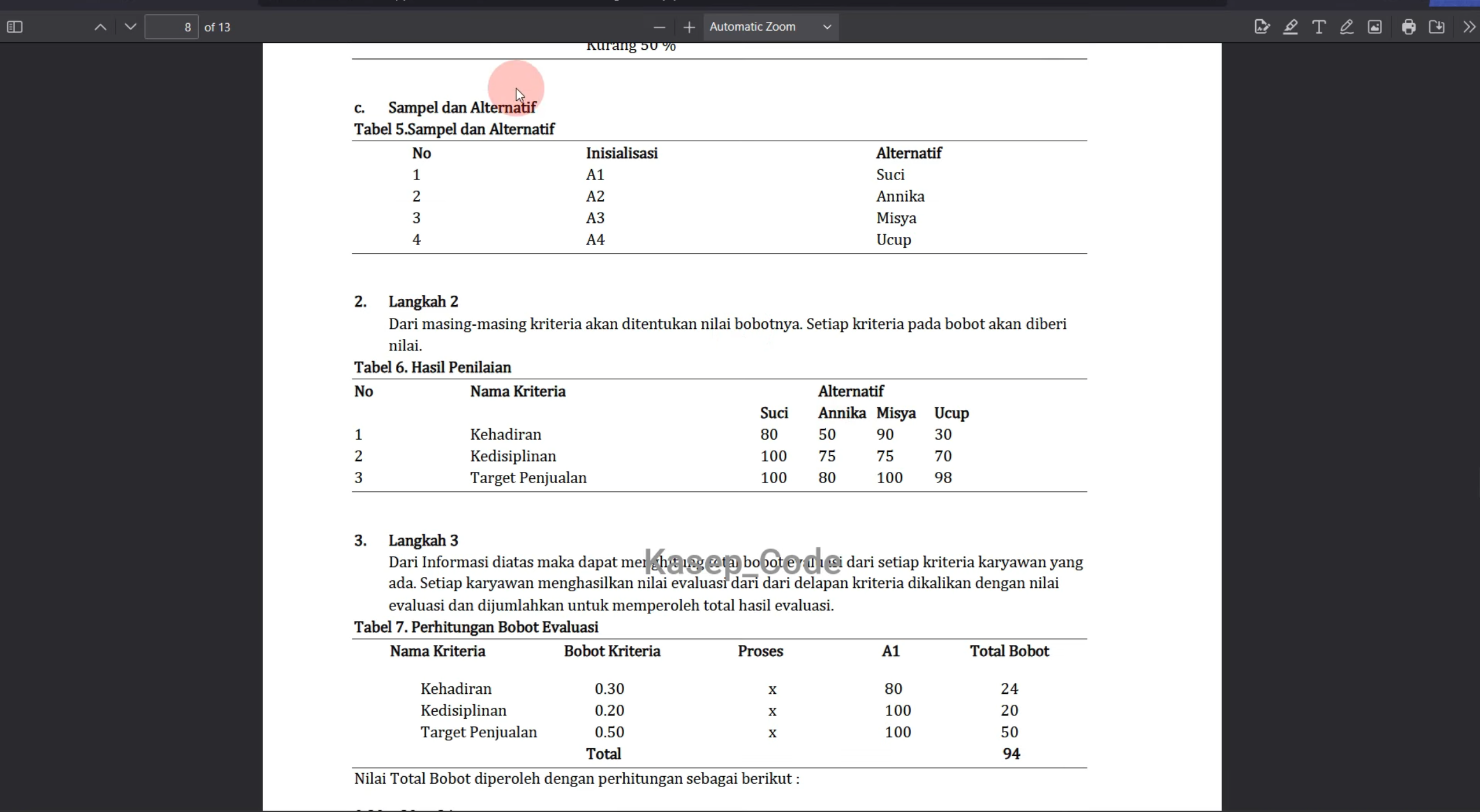Click 'Target Penjualan' row name in Tabel 6

click(x=528, y=478)
